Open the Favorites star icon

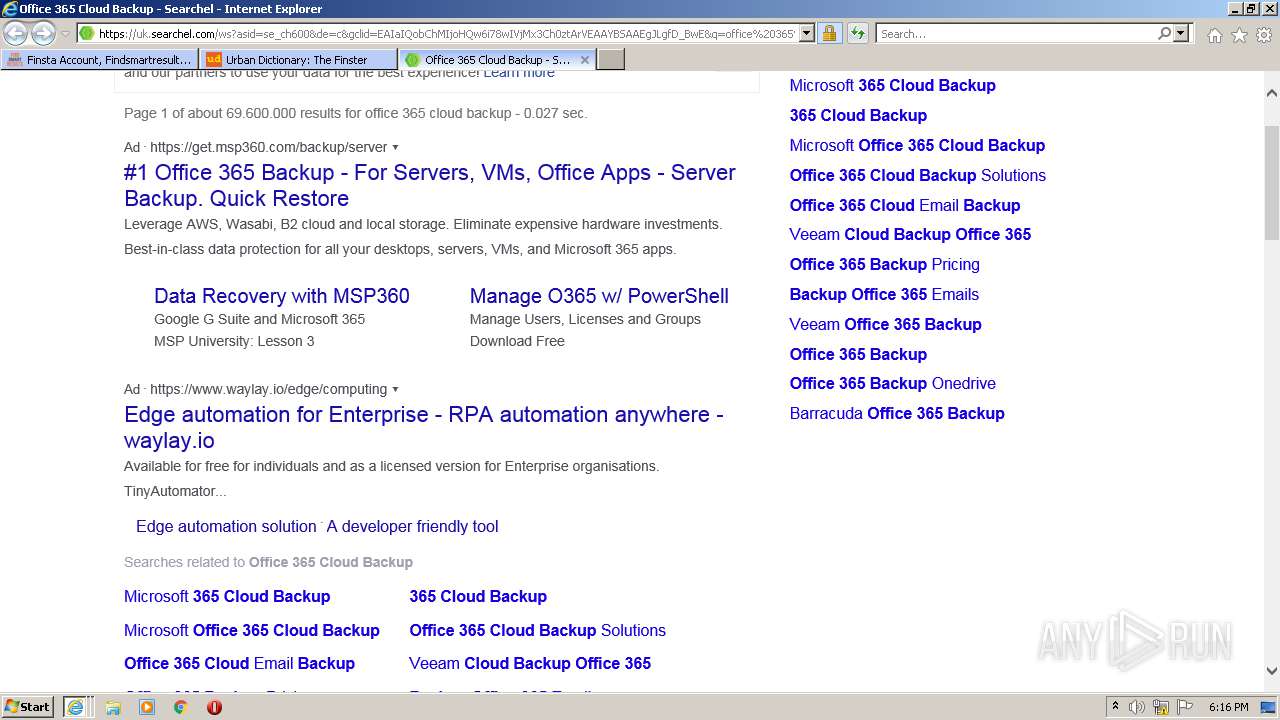pyautogui.click(x=1239, y=35)
